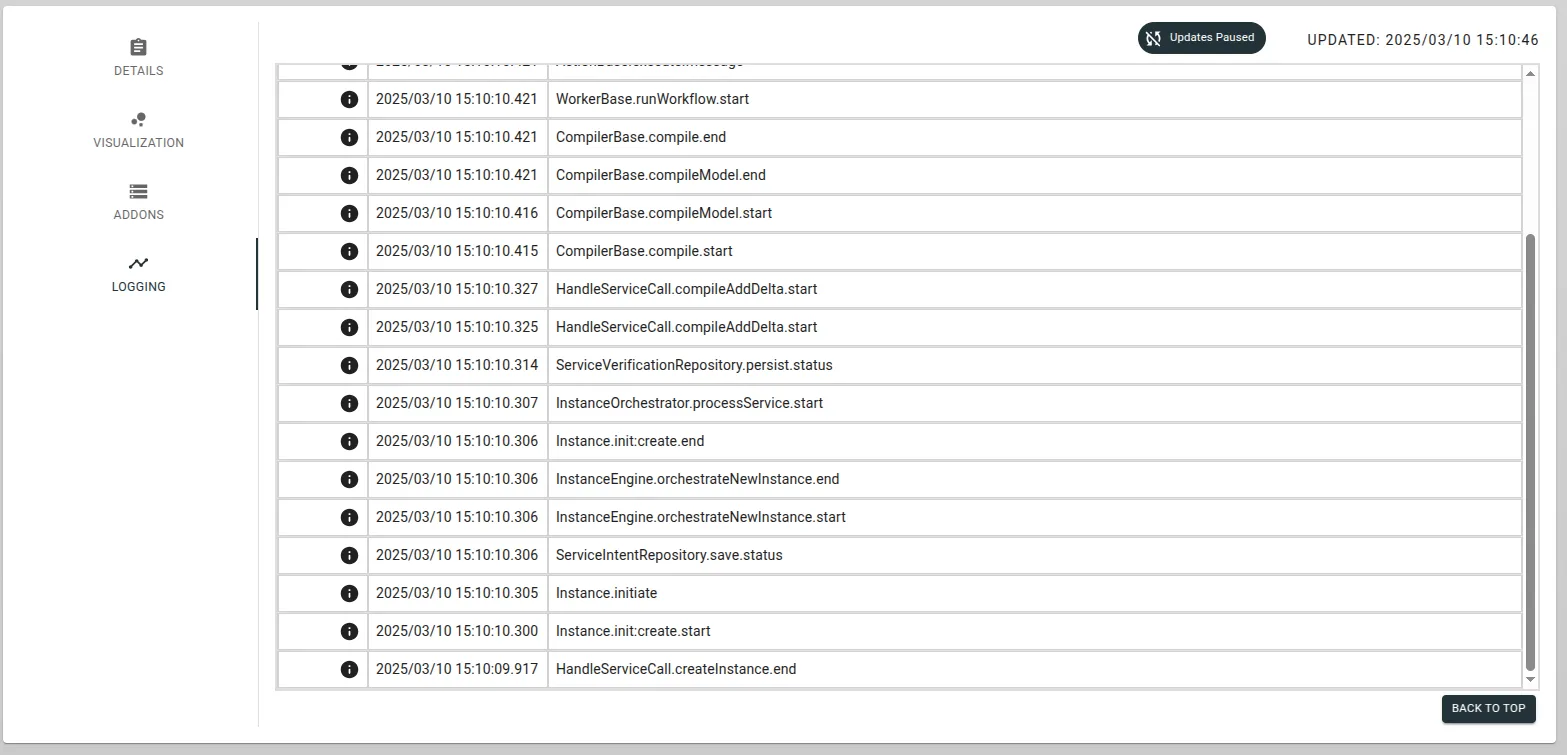Click the scrollbar down arrow of log list
This screenshot has width=1567, height=755.
point(1529,679)
